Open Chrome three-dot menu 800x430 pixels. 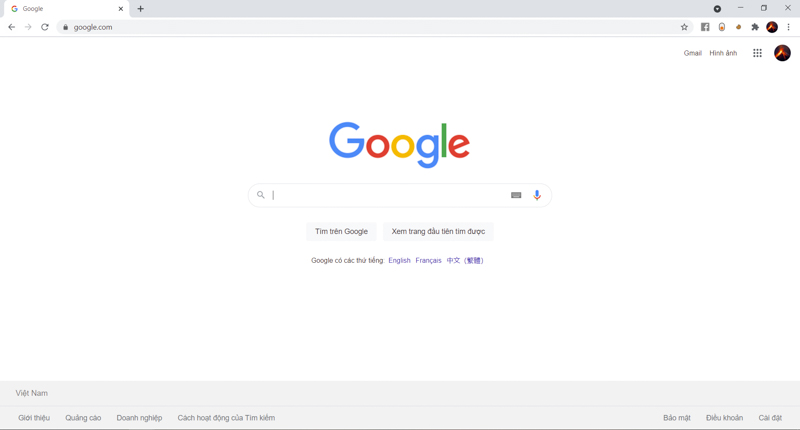click(x=788, y=27)
